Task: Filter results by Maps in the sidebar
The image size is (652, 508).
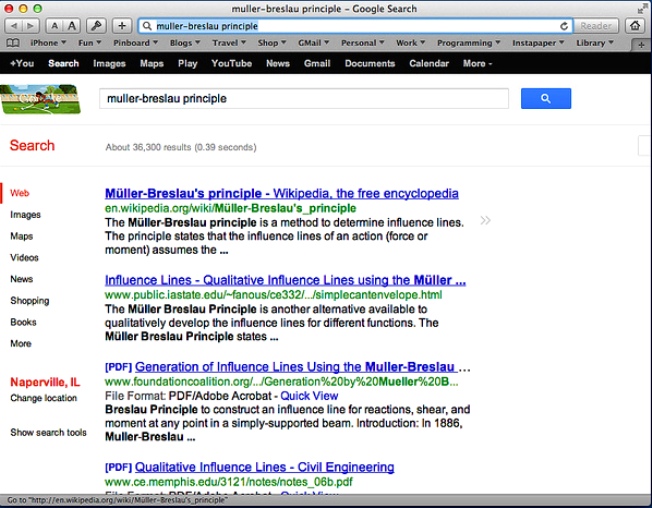Action: click(x=21, y=236)
